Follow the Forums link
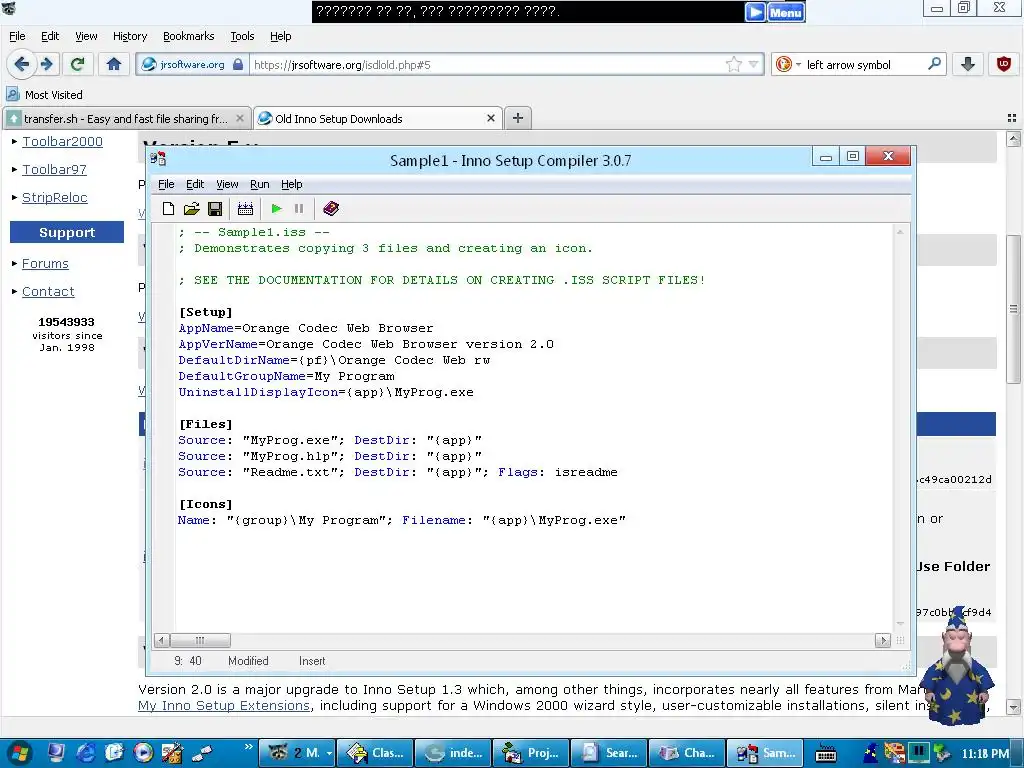This screenshot has height=768, width=1024. coord(45,264)
